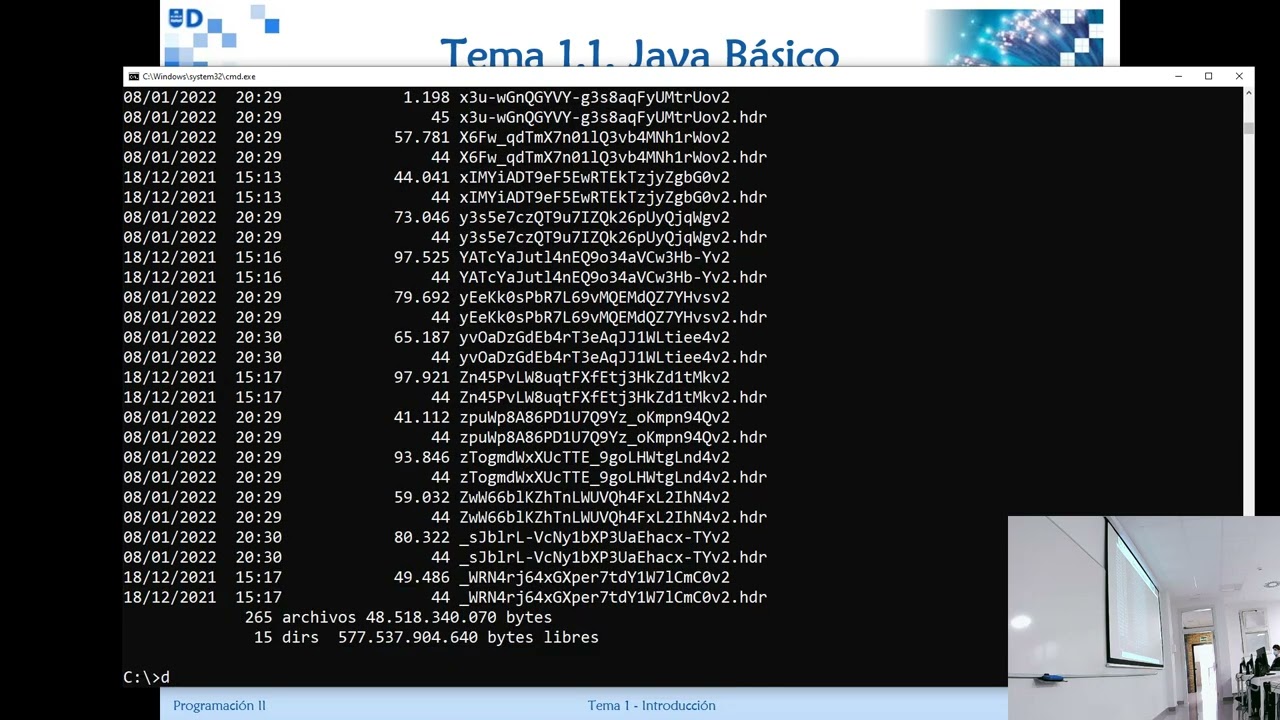Click file name yEeKk0sPbR7L69vMQEMdQZ7YHvsv2
Viewport: 1280px width, 720px height.
pos(594,297)
